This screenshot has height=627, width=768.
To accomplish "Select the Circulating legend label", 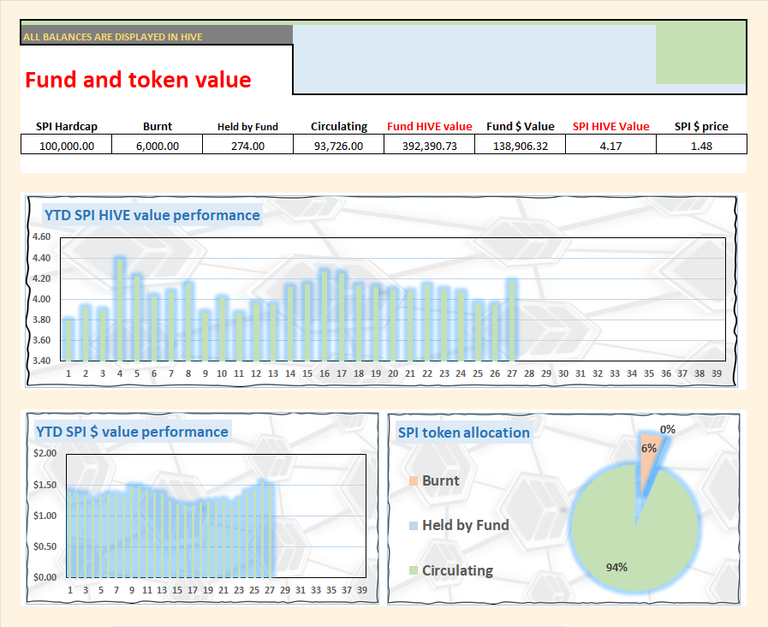I will [x=457, y=570].
